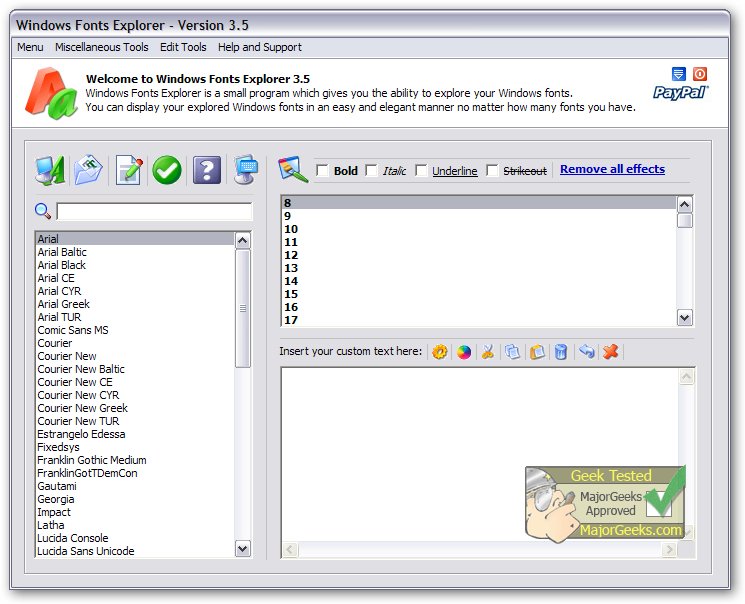Select the Arial Black font

(x=135, y=265)
